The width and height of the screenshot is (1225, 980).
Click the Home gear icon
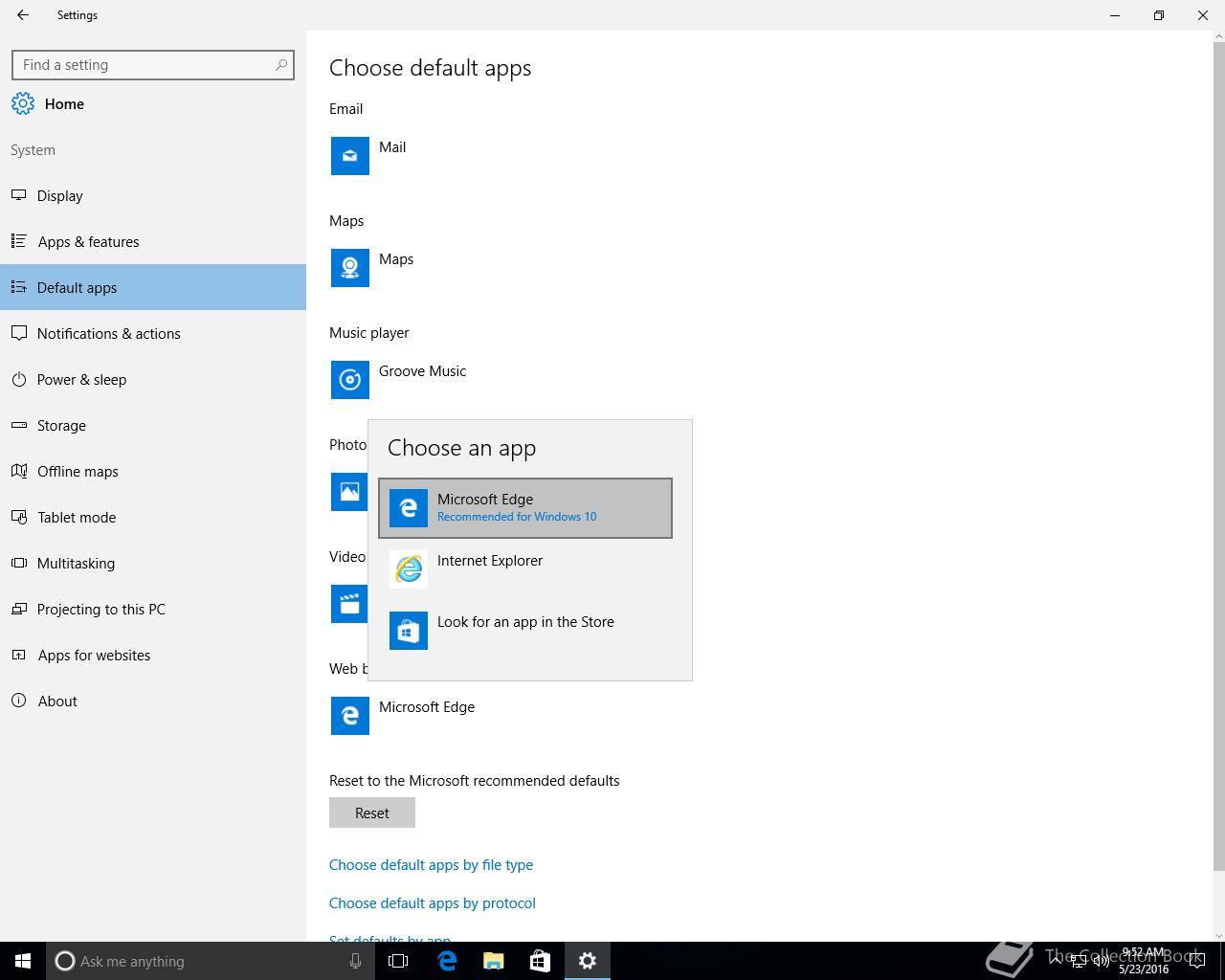pos(23,103)
